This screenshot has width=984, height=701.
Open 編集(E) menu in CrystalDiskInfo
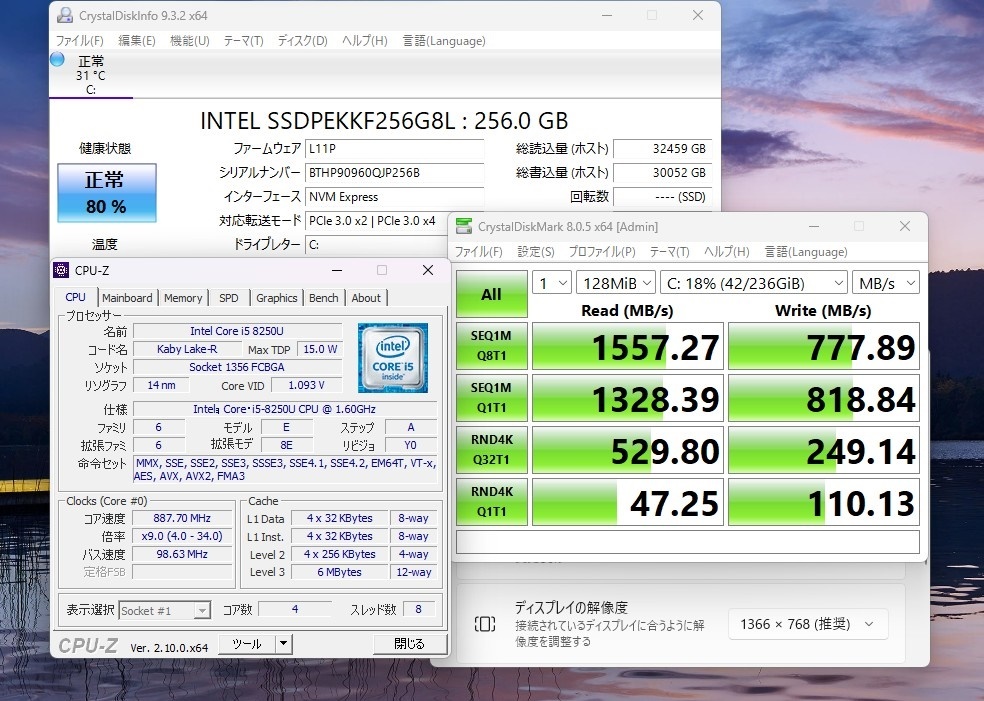[x=137, y=41]
